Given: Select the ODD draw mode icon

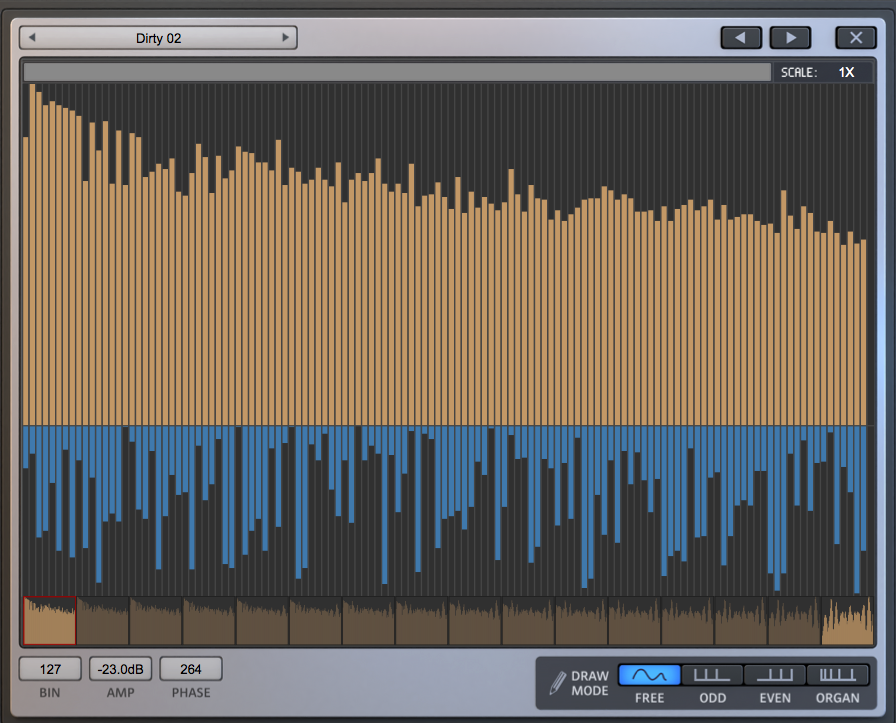Looking at the screenshot, I should (712, 675).
